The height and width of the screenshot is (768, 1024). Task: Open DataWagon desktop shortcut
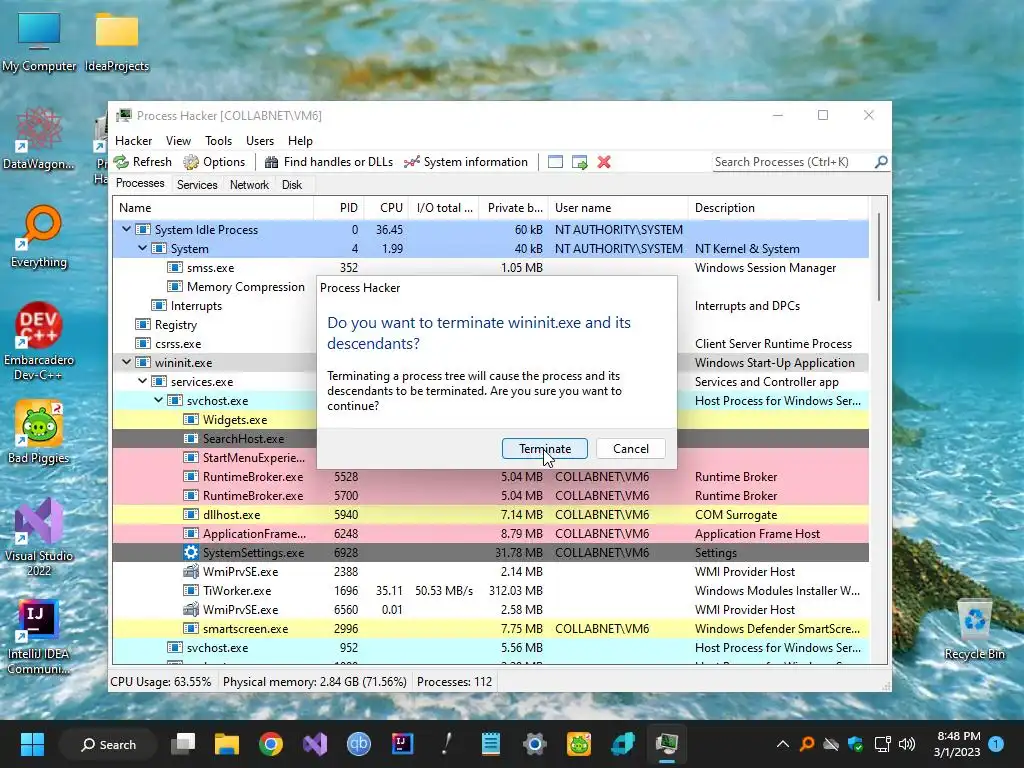point(39,139)
